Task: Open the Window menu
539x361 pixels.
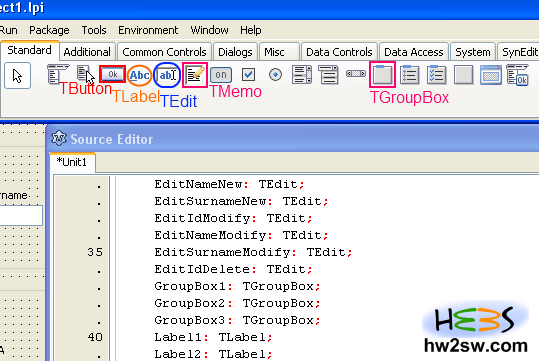Action: tap(209, 30)
